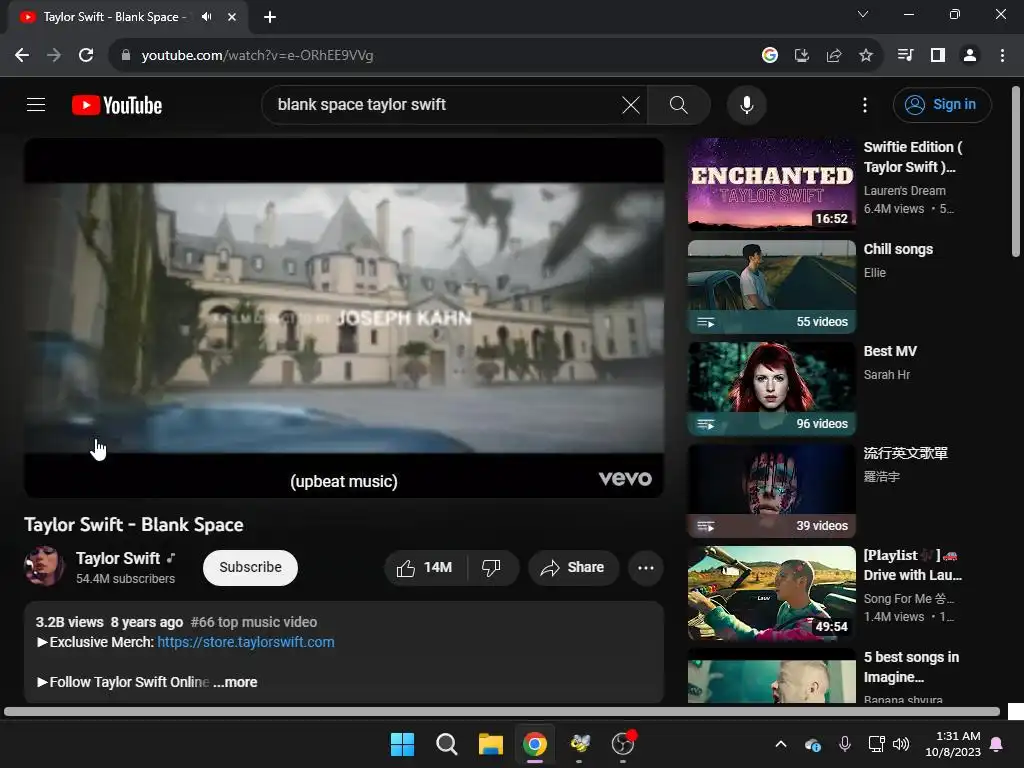Open Drive with Lauv playlist thumbnail

click(x=771, y=592)
